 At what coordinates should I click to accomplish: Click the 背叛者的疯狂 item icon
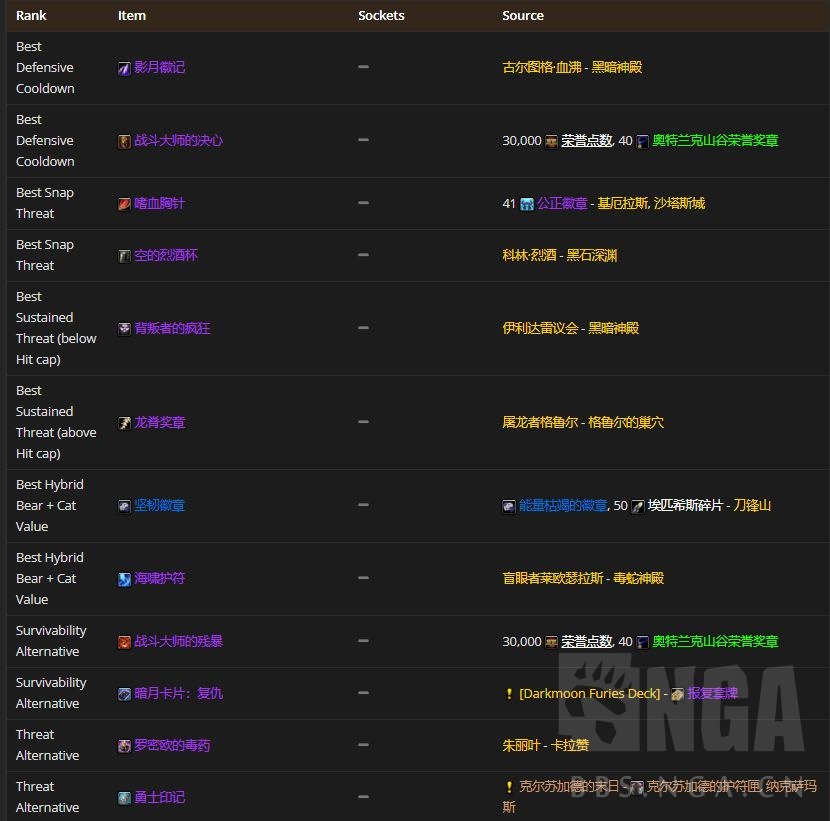click(124, 328)
